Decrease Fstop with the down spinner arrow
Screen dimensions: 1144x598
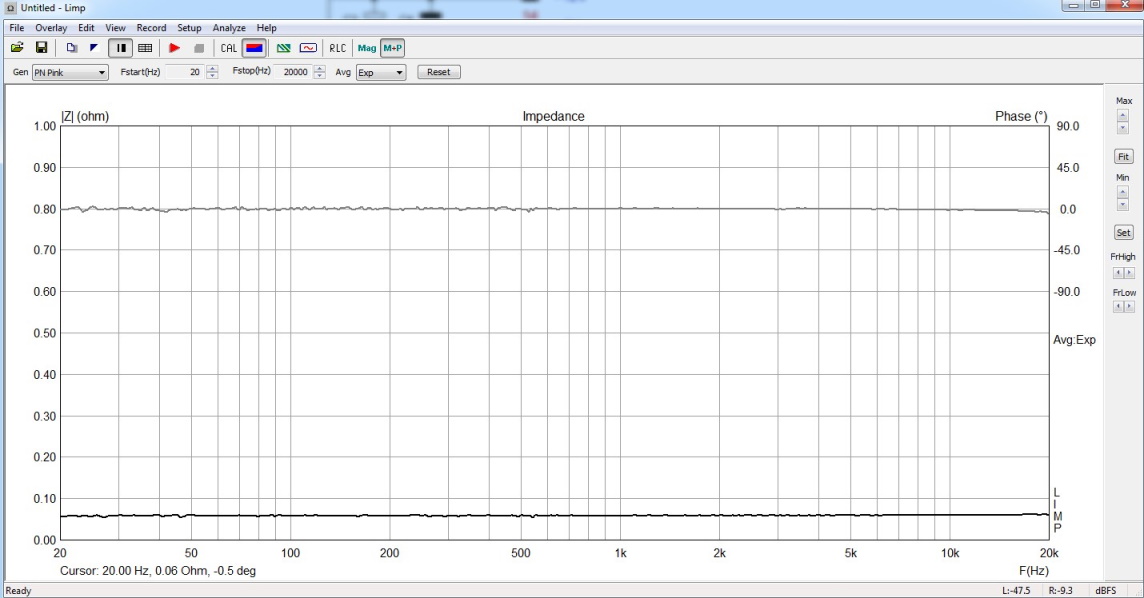click(320, 76)
